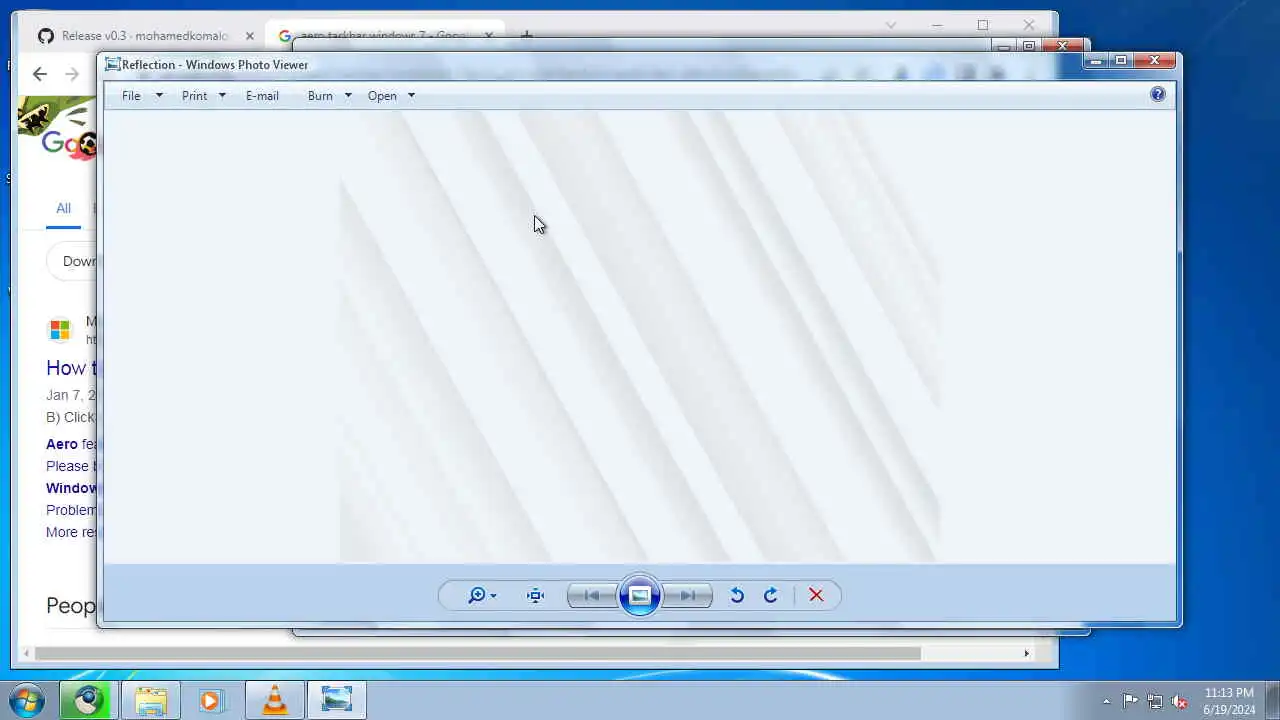Image resolution: width=1280 pixels, height=720 pixels.
Task: Click the Action Center flag icon
Action: [1130, 701]
